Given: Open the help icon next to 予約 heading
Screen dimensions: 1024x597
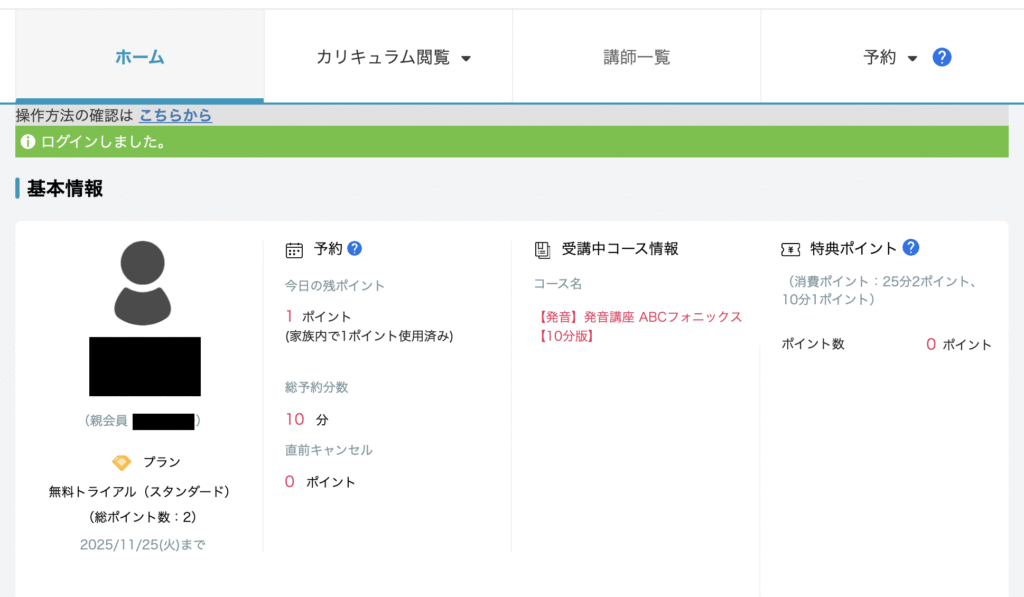Looking at the screenshot, I should point(354,248).
